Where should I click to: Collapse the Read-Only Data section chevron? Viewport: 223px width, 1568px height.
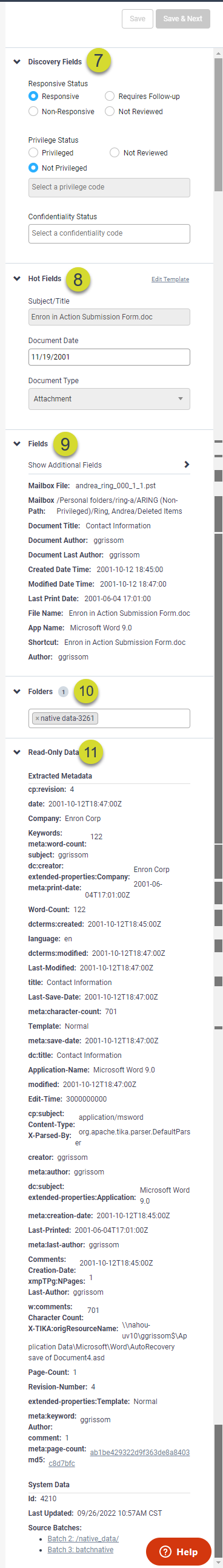(x=17, y=752)
